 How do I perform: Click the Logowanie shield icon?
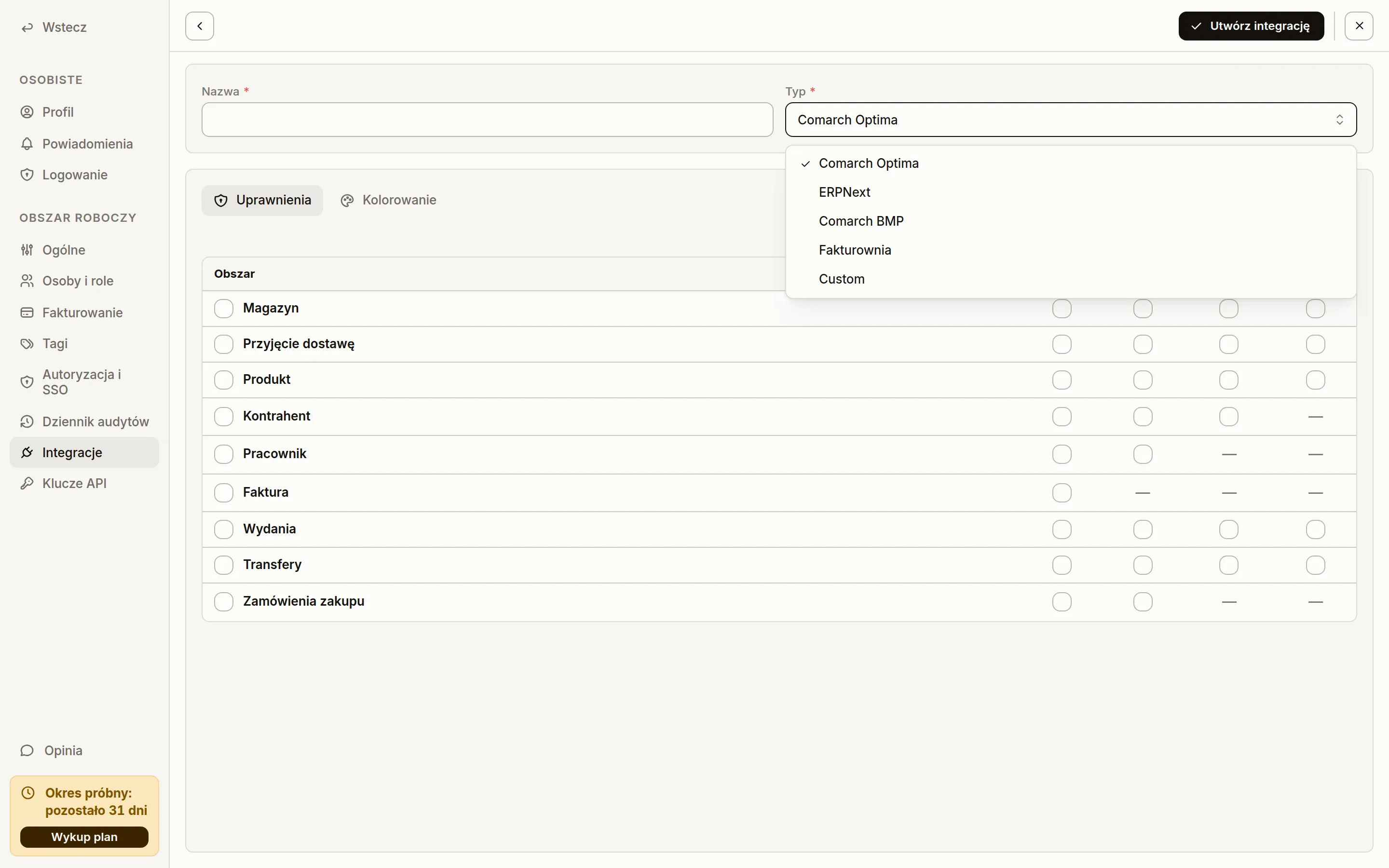tap(27, 175)
